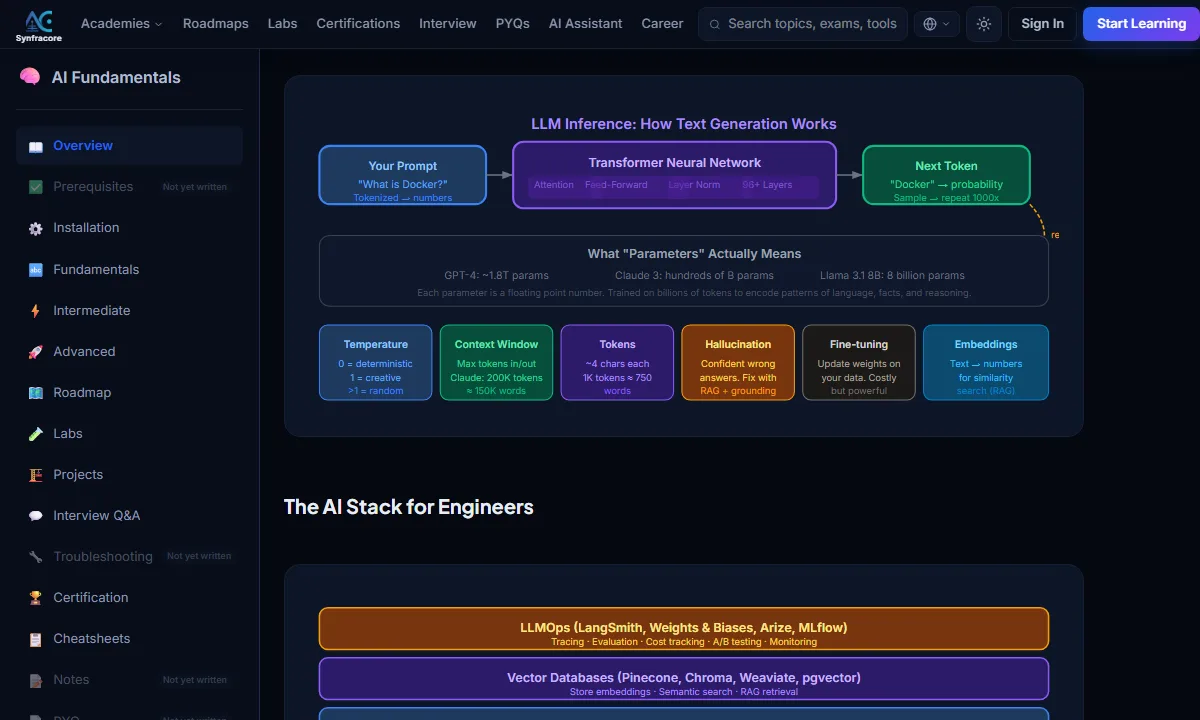The height and width of the screenshot is (720, 1200).
Task: Open Interview in the top navigation
Action: tap(448, 23)
